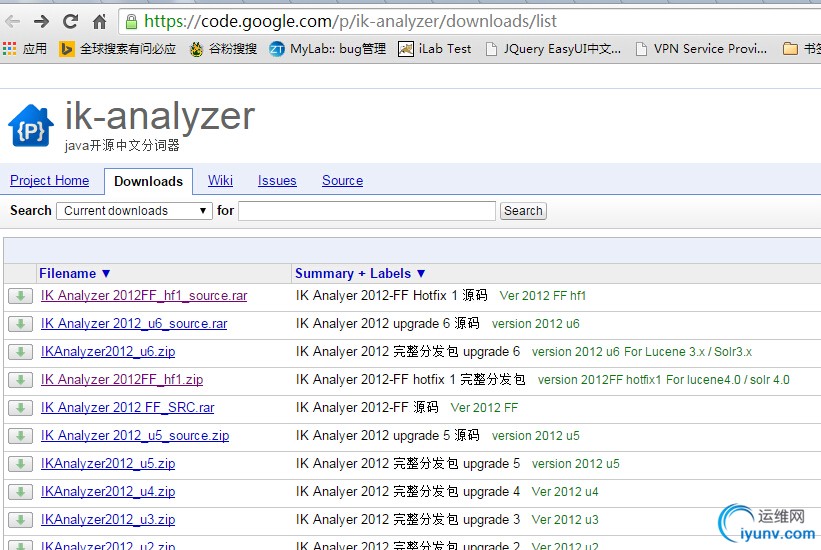Open IKAnalyzer2012_u5.zip file link
The height and width of the screenshot is (550, 821).
click(x=108, y=464)
